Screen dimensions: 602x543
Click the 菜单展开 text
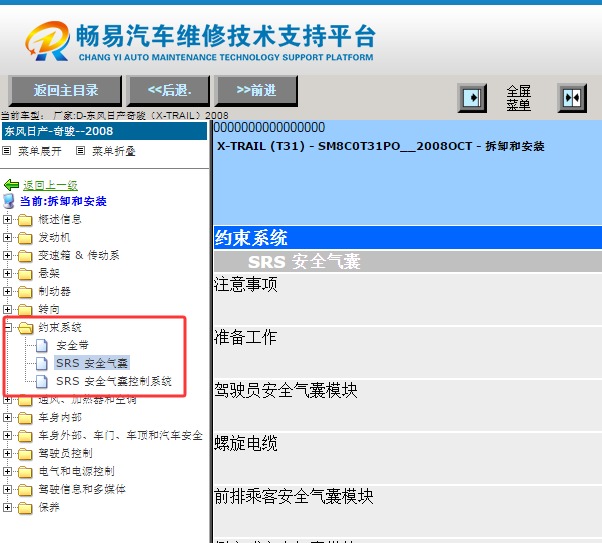point(40,151)
